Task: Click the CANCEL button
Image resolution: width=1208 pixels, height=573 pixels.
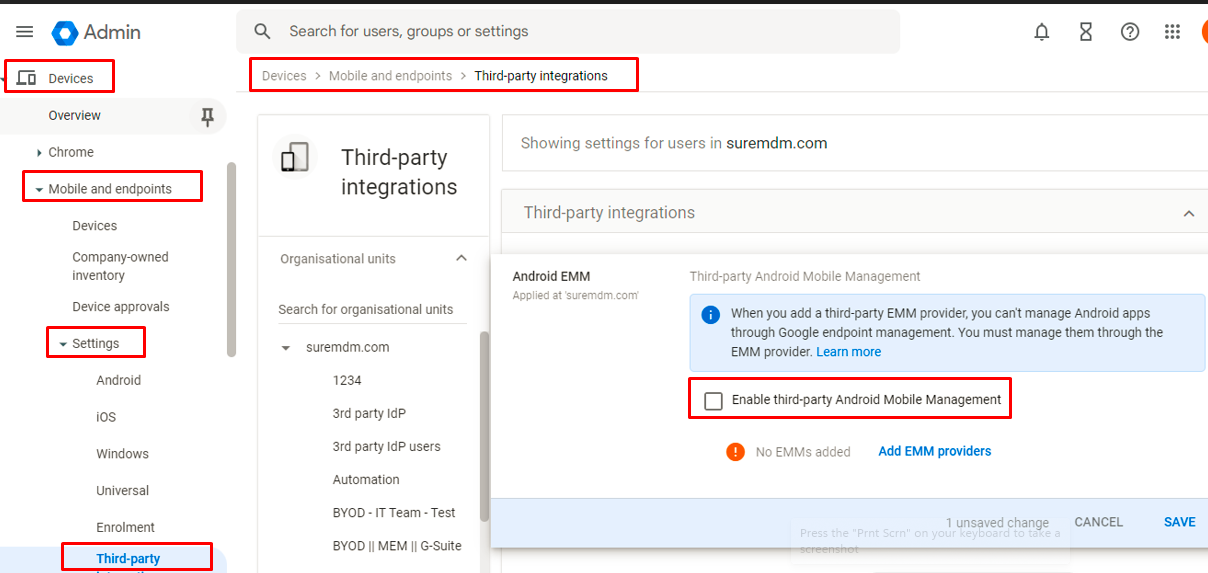Action: coord(1099,522)
